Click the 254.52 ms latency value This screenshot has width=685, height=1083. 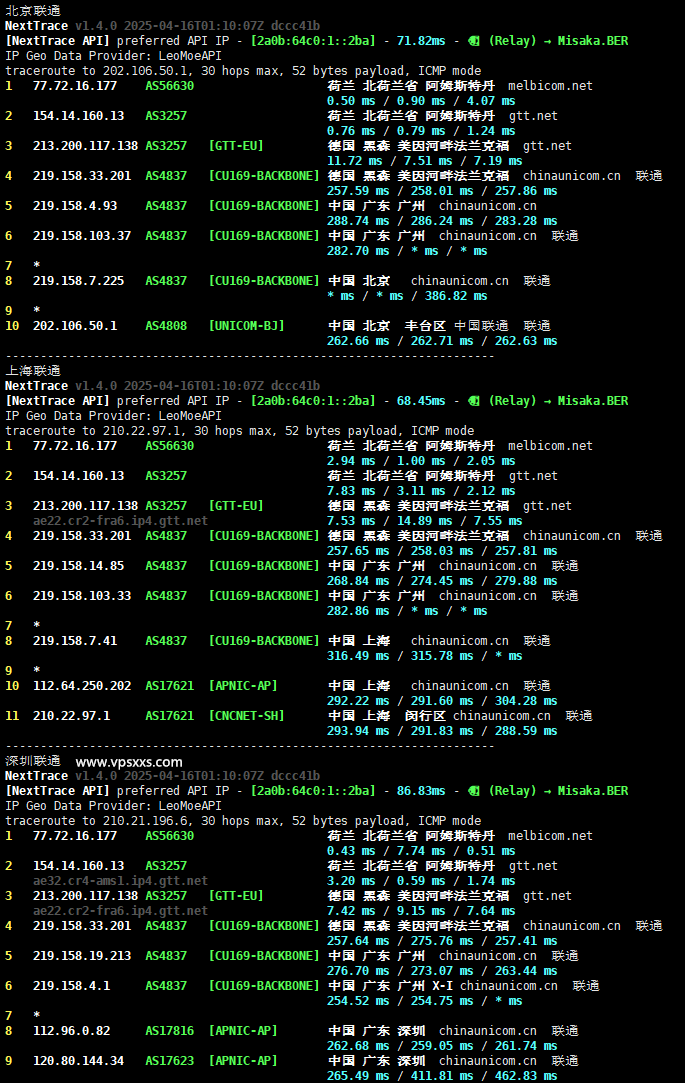358,1001
